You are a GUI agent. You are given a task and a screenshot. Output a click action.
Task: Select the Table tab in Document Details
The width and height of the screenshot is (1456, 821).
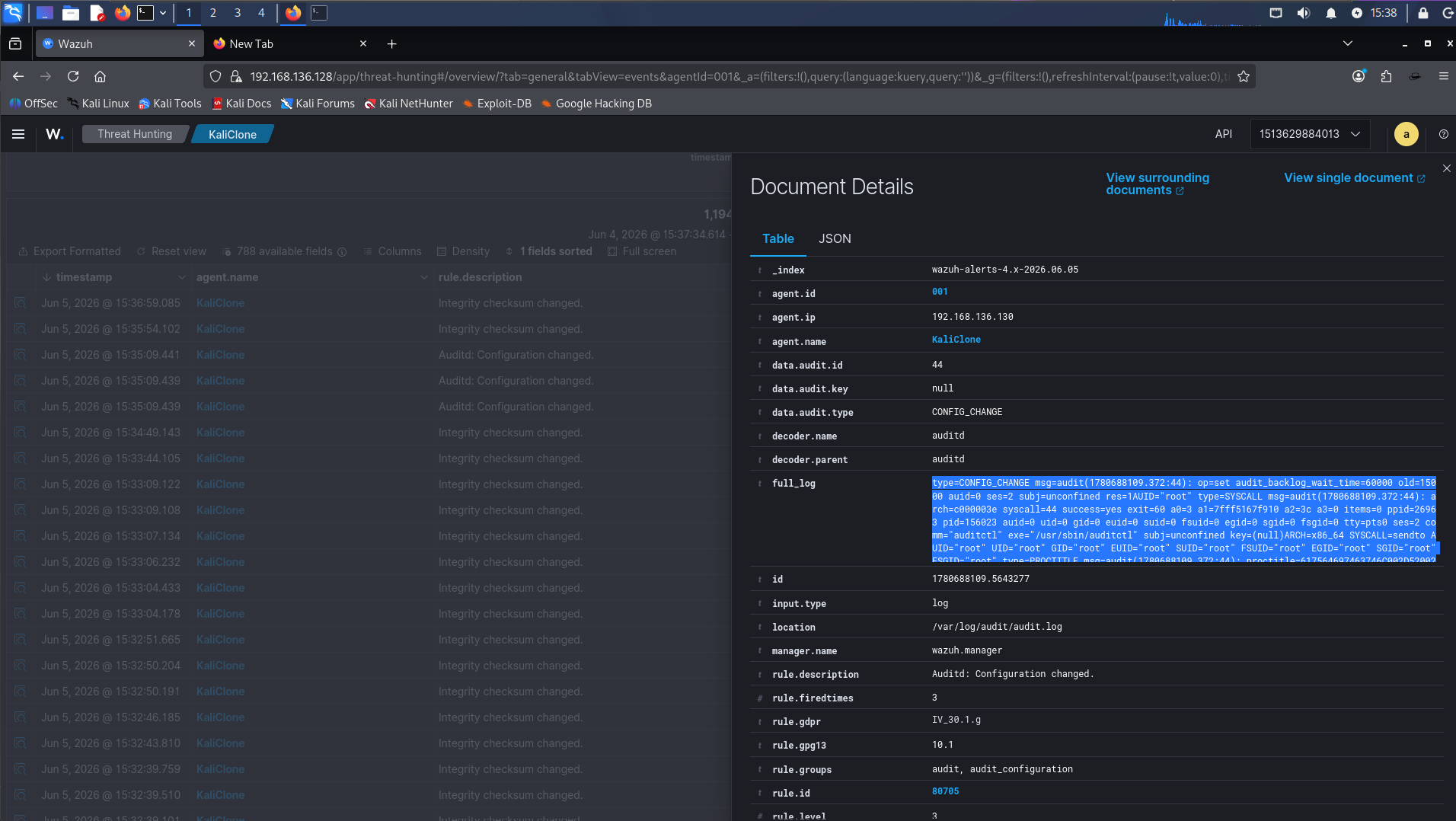(x=778, y=238)
